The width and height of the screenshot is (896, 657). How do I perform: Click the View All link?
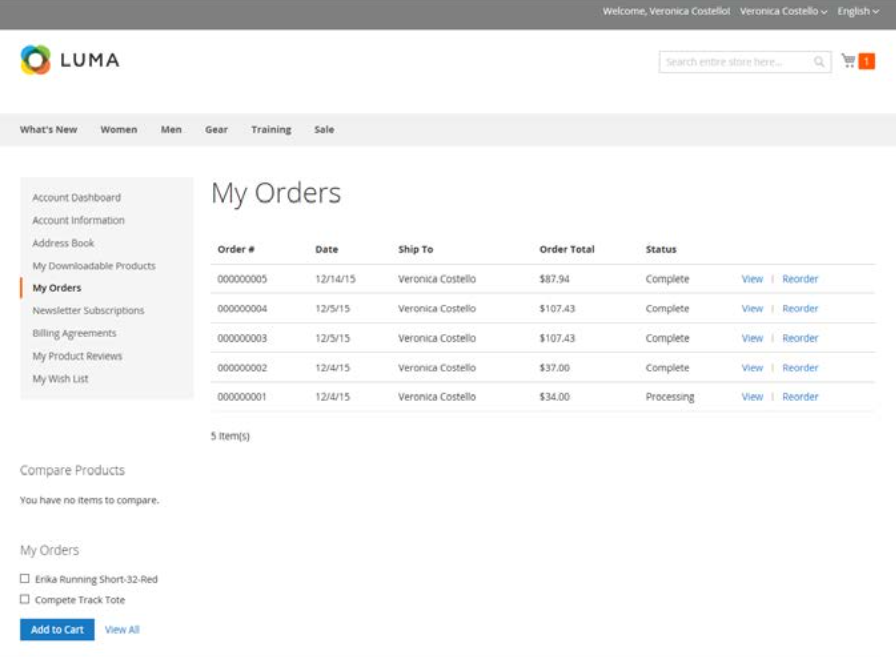coord(122,630)
